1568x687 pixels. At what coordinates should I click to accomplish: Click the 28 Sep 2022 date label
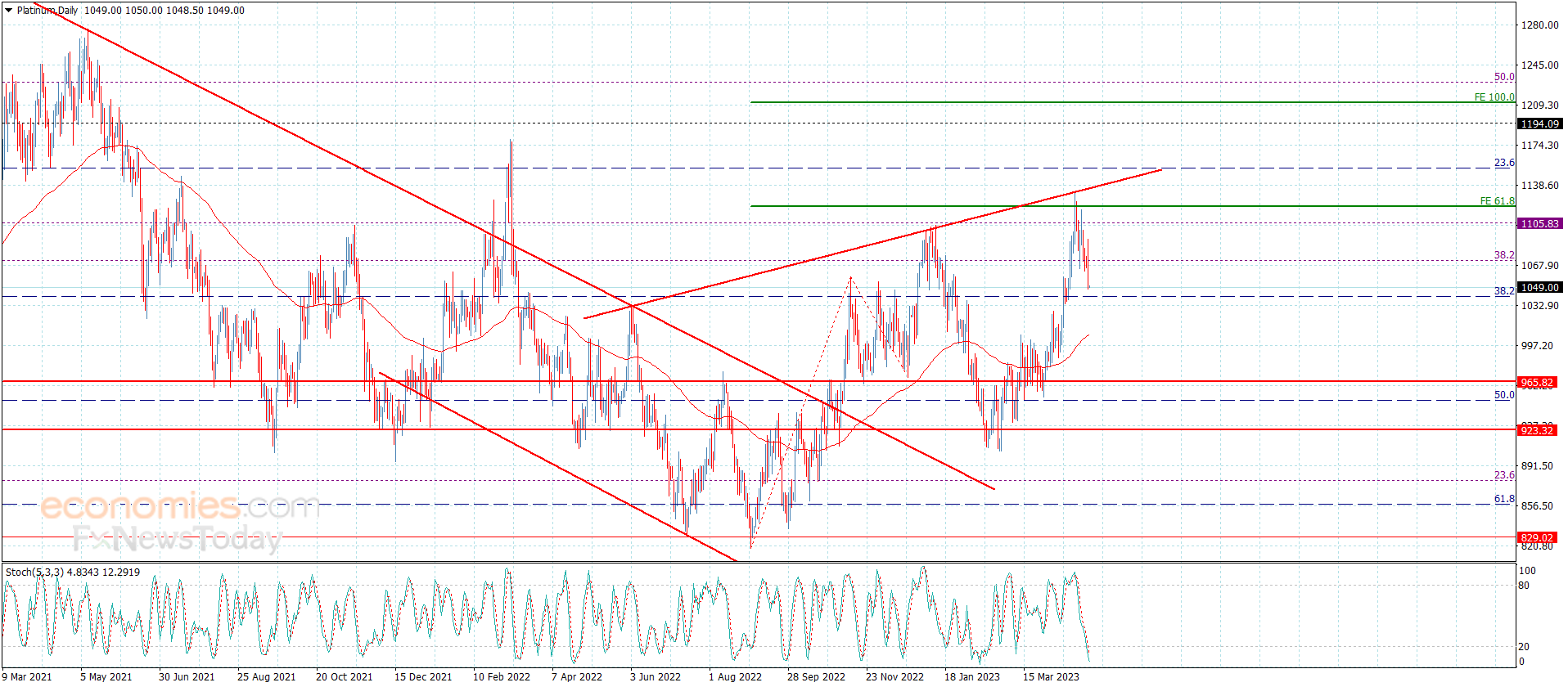click(x=816, y=676)
